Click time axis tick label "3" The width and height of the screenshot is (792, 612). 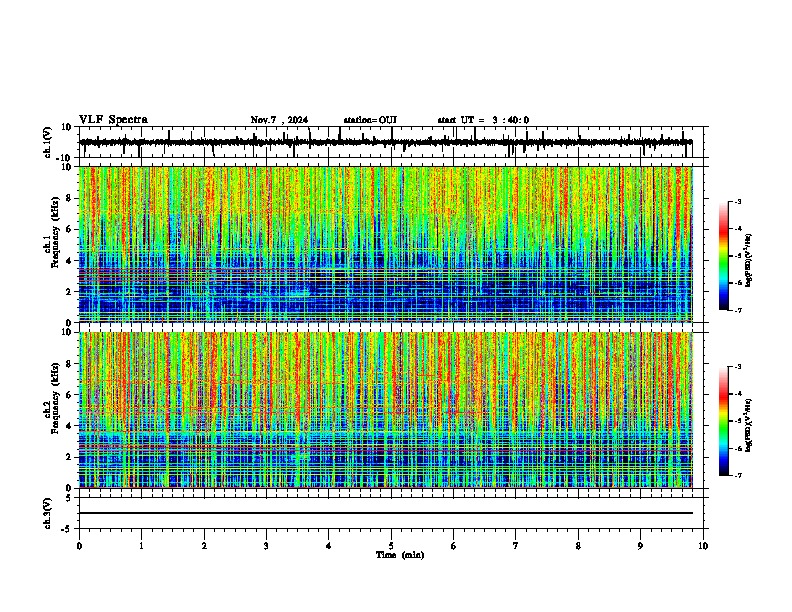266,546
